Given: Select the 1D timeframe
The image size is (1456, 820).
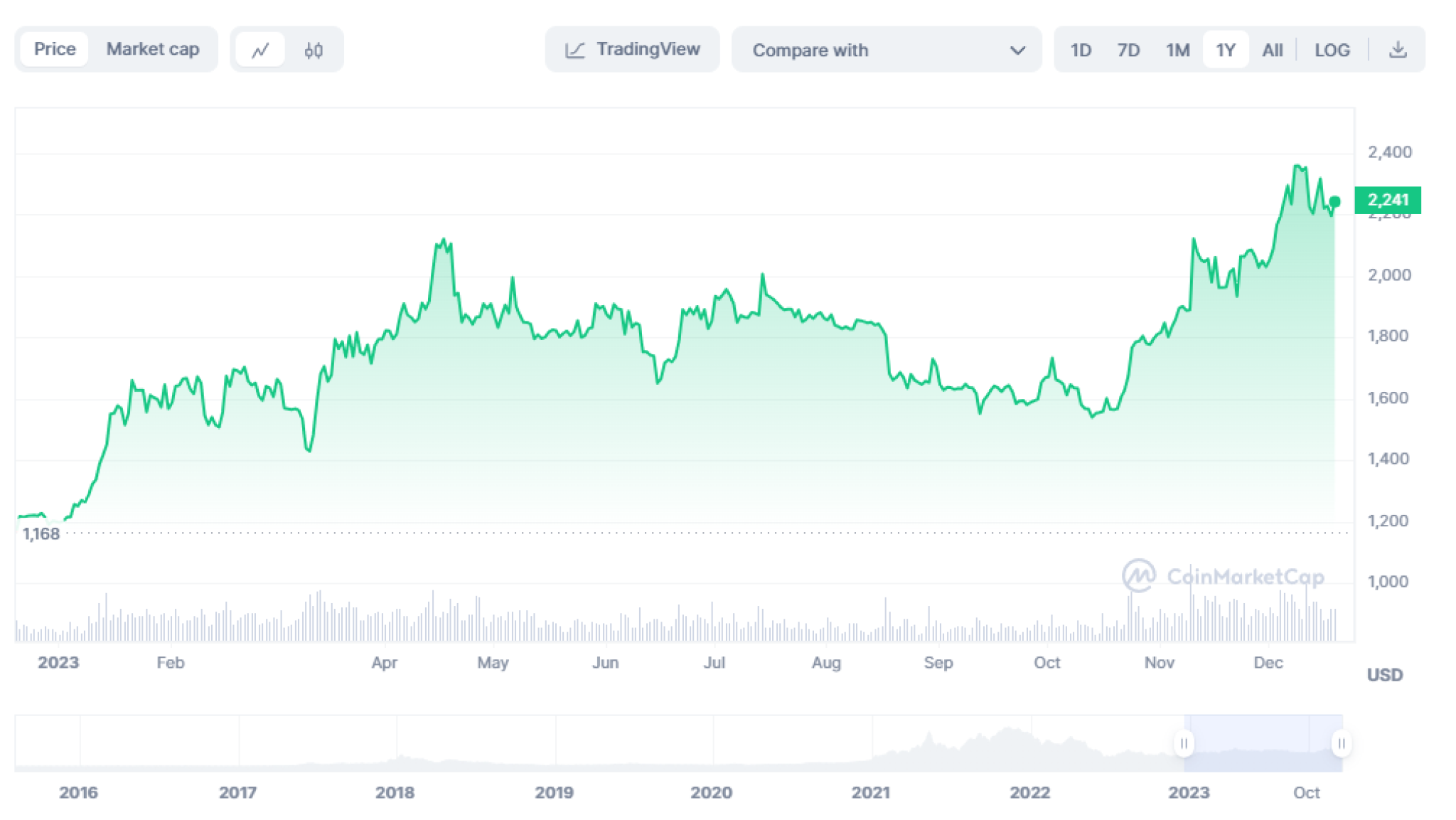Looking at the screenshot, I should [x=1081, y=49].
